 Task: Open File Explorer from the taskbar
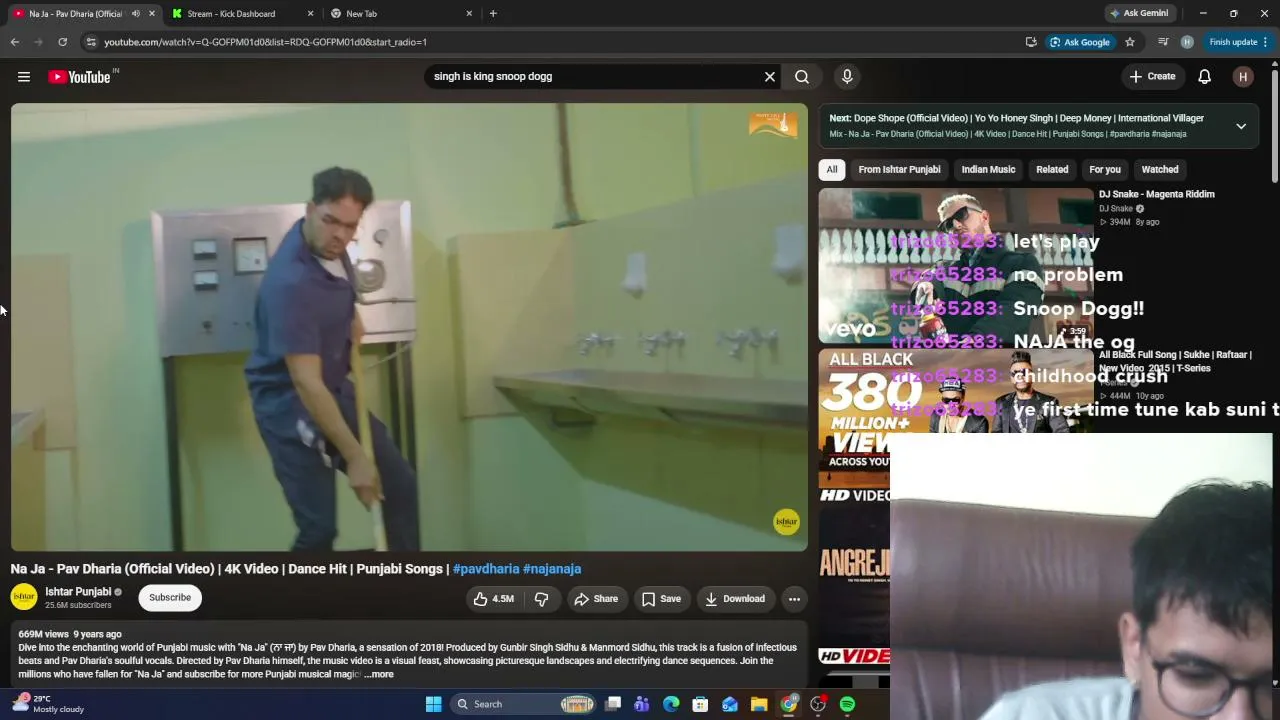pyautogui.click(x=759, y=704)
